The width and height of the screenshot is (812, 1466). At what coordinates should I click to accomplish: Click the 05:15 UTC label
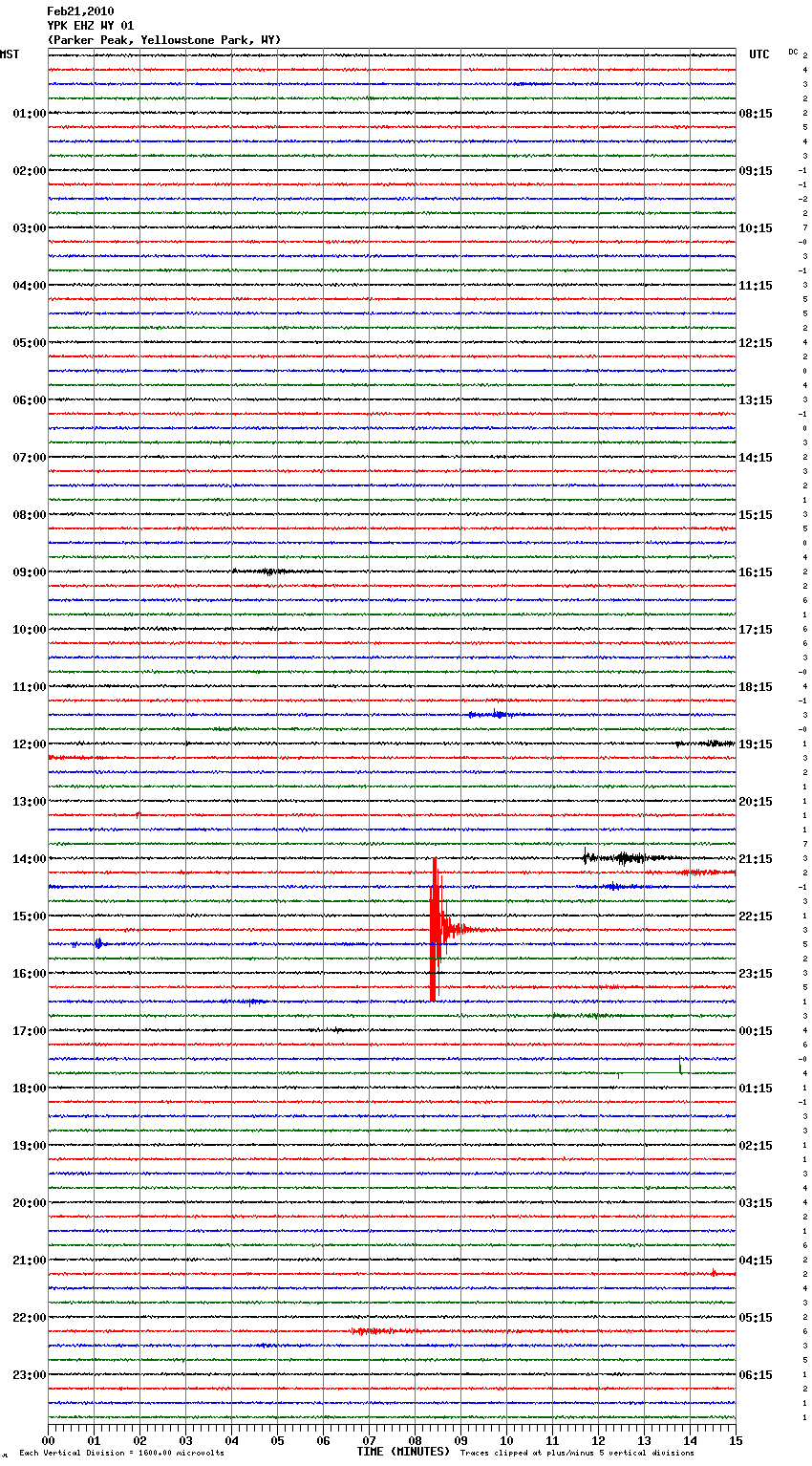tap(756, 1318)
